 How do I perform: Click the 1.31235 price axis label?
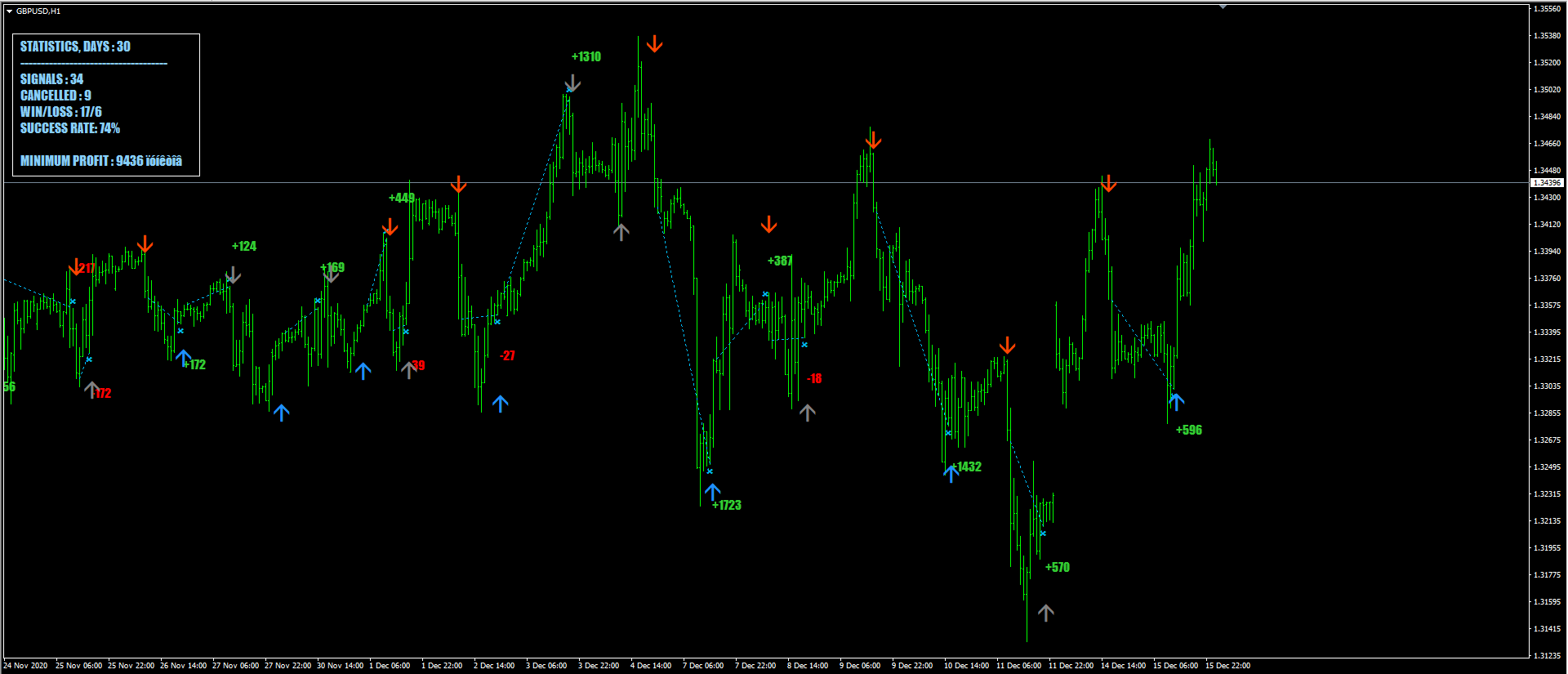pos(1547,655)
